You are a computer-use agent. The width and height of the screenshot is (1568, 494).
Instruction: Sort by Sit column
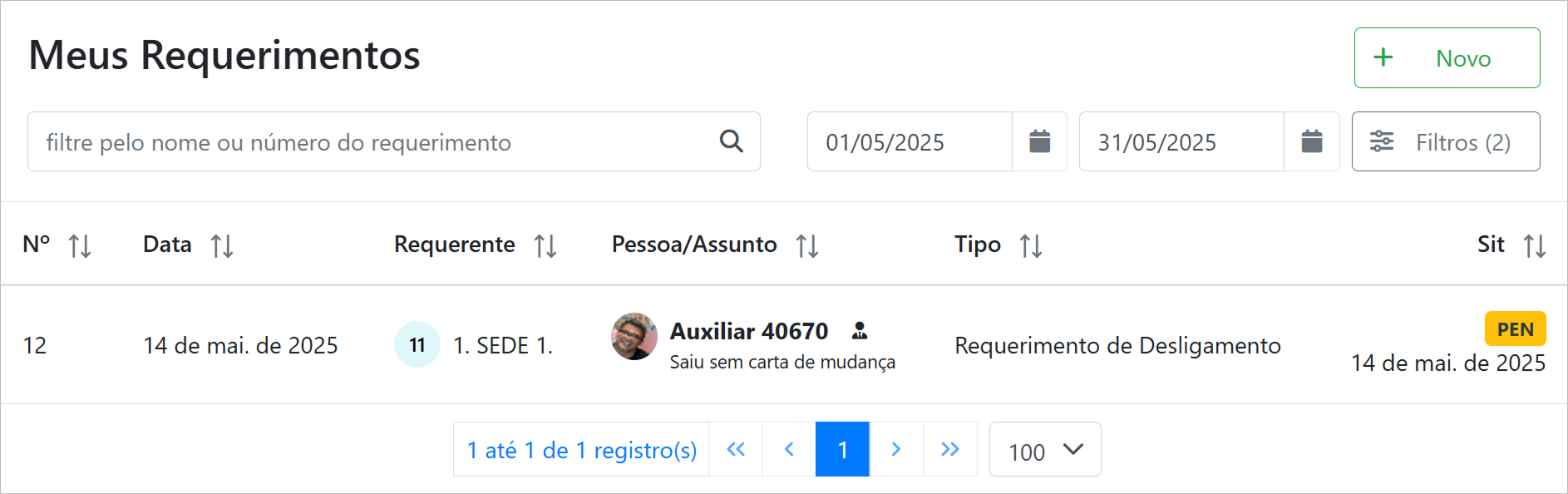coord(1534,245)
